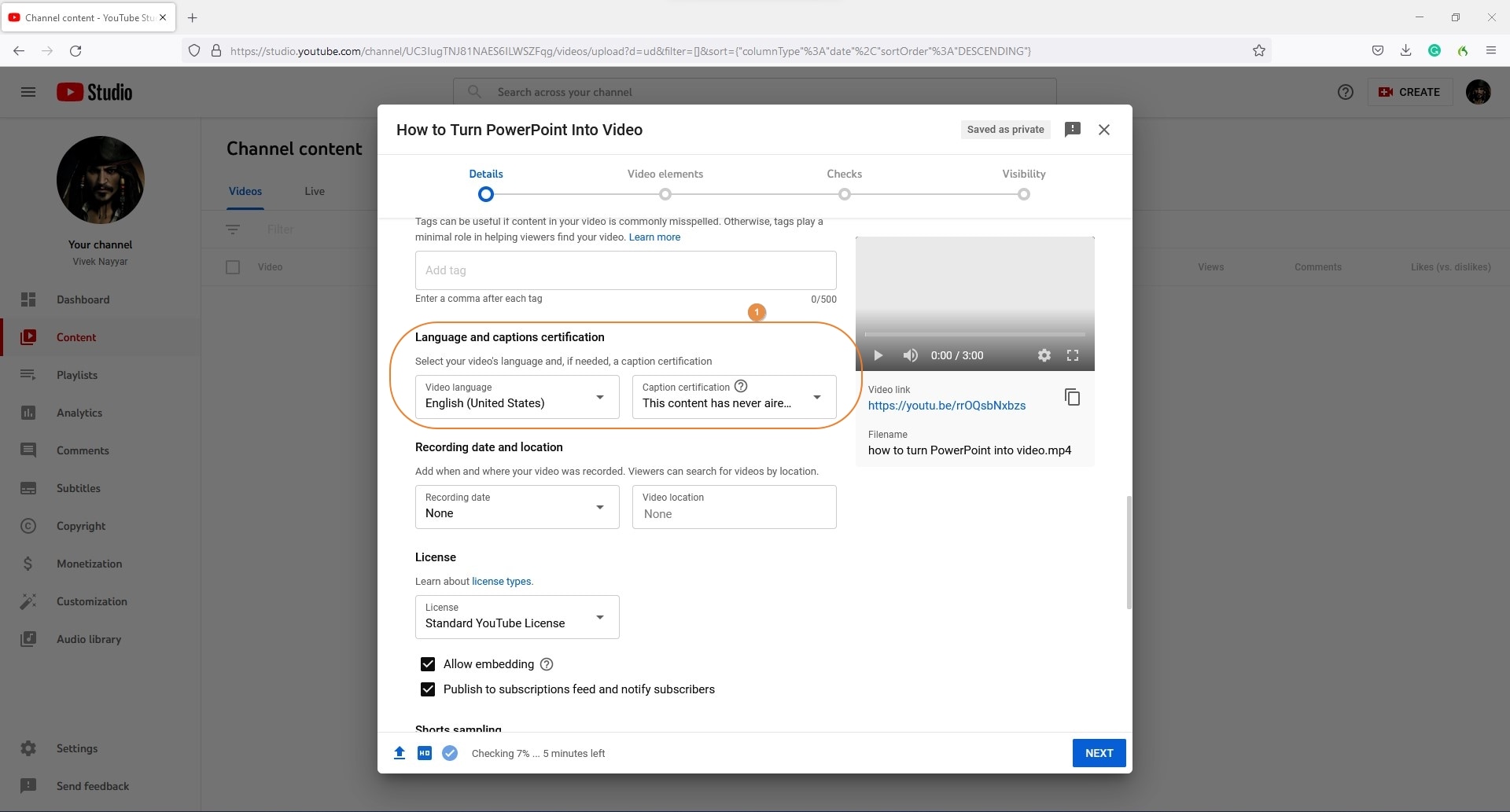Viewport: 1510px width, 812px height.
Task: Open the License dropdown
Action: point(517,617)
